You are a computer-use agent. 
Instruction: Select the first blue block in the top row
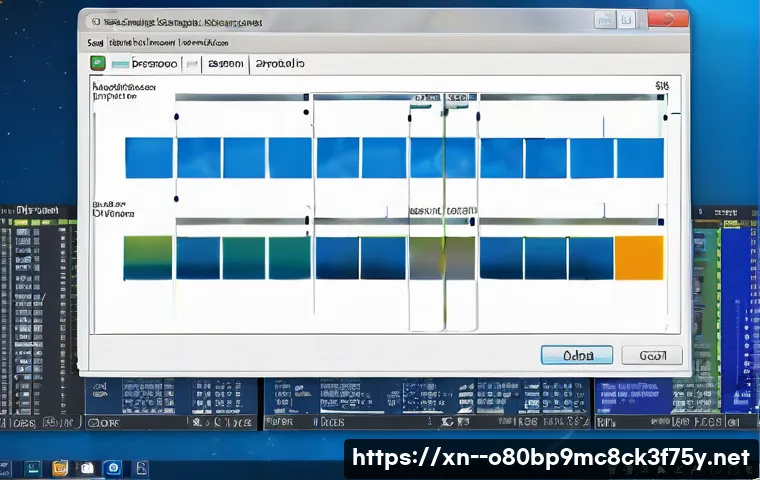[149, 158]
